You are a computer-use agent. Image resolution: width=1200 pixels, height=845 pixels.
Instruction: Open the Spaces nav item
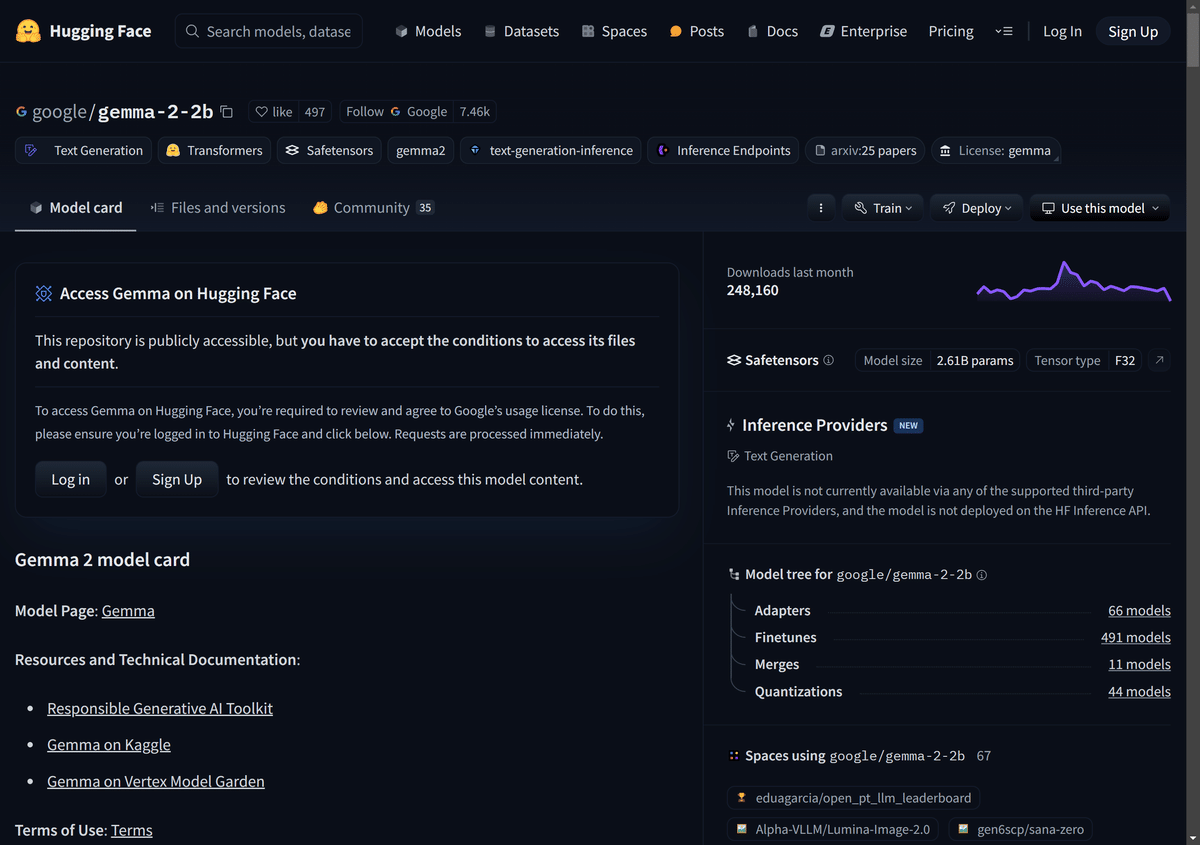[x=614, y=31]
